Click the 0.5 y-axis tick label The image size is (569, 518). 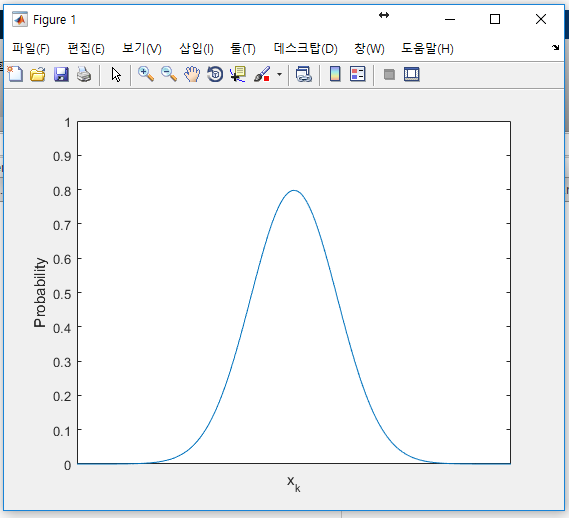[x=62, y=294]
